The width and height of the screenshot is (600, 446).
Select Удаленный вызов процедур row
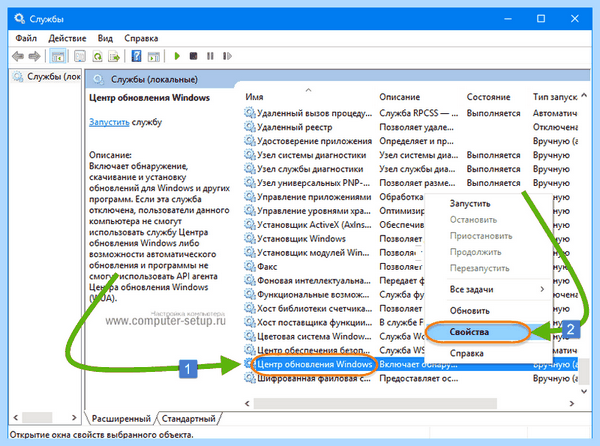pyautogui.click(x=411, y=113)
